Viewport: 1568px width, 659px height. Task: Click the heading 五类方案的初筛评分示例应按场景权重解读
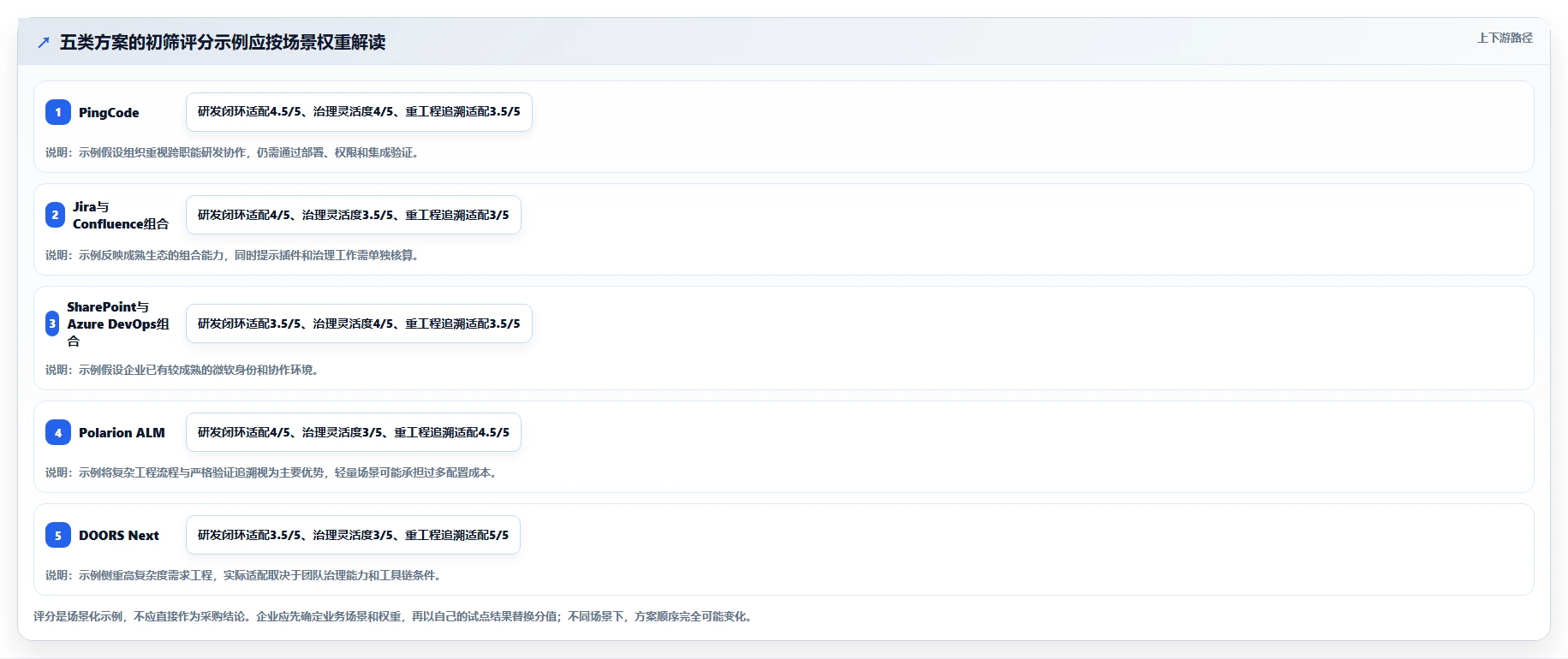(223, 42)
